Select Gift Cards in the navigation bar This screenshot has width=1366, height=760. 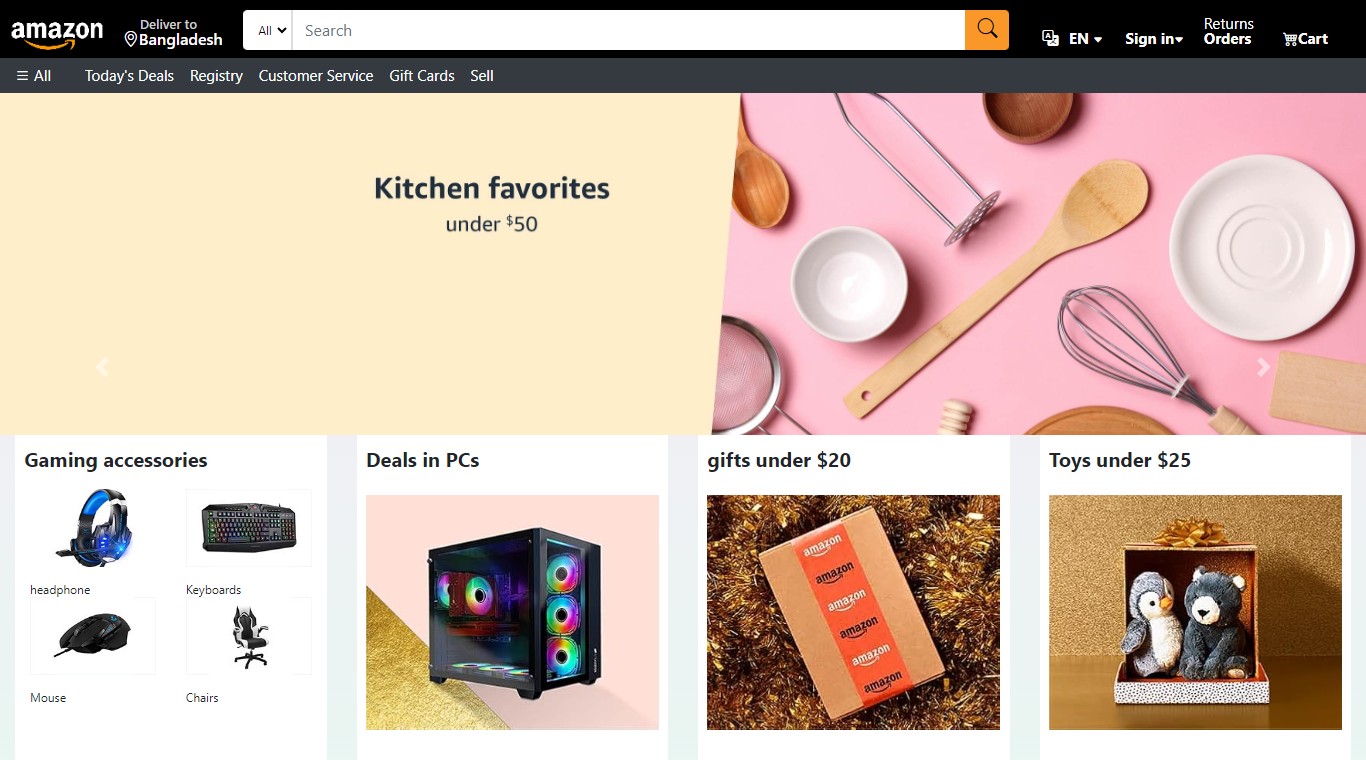tap(422, 76)
